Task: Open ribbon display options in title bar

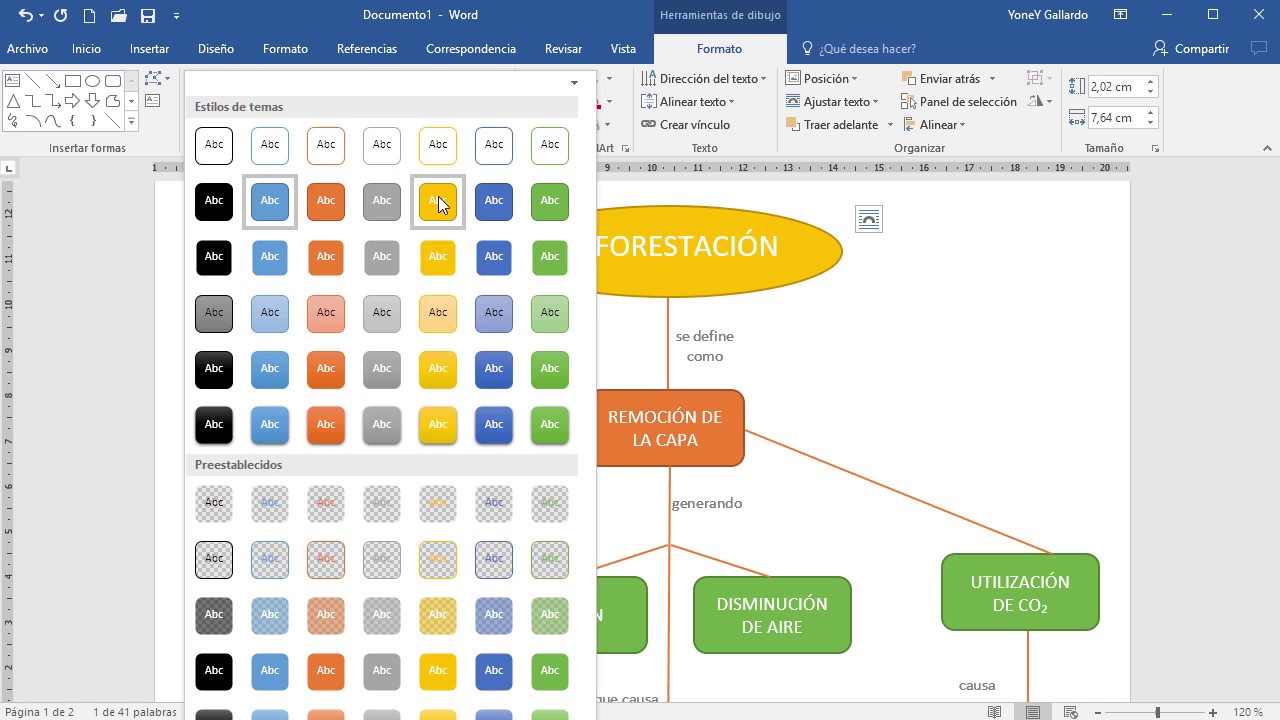Action: (1121, 15)
